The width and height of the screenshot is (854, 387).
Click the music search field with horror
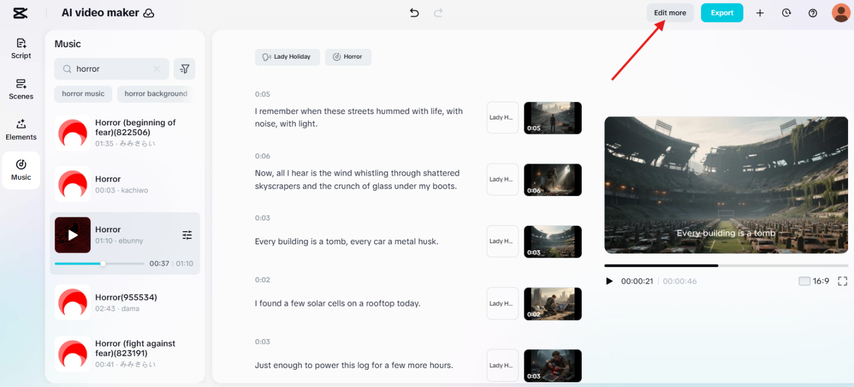[x=112, y=69]
